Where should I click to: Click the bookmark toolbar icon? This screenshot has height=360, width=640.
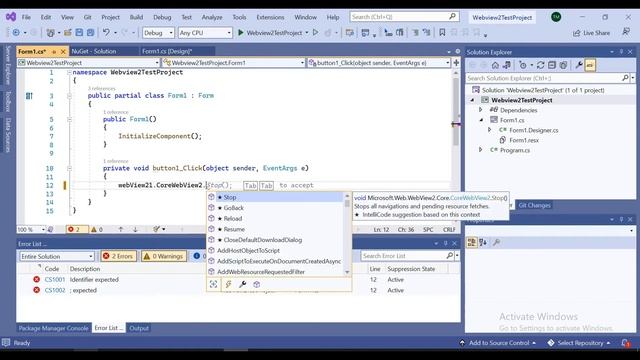[442, 33]
